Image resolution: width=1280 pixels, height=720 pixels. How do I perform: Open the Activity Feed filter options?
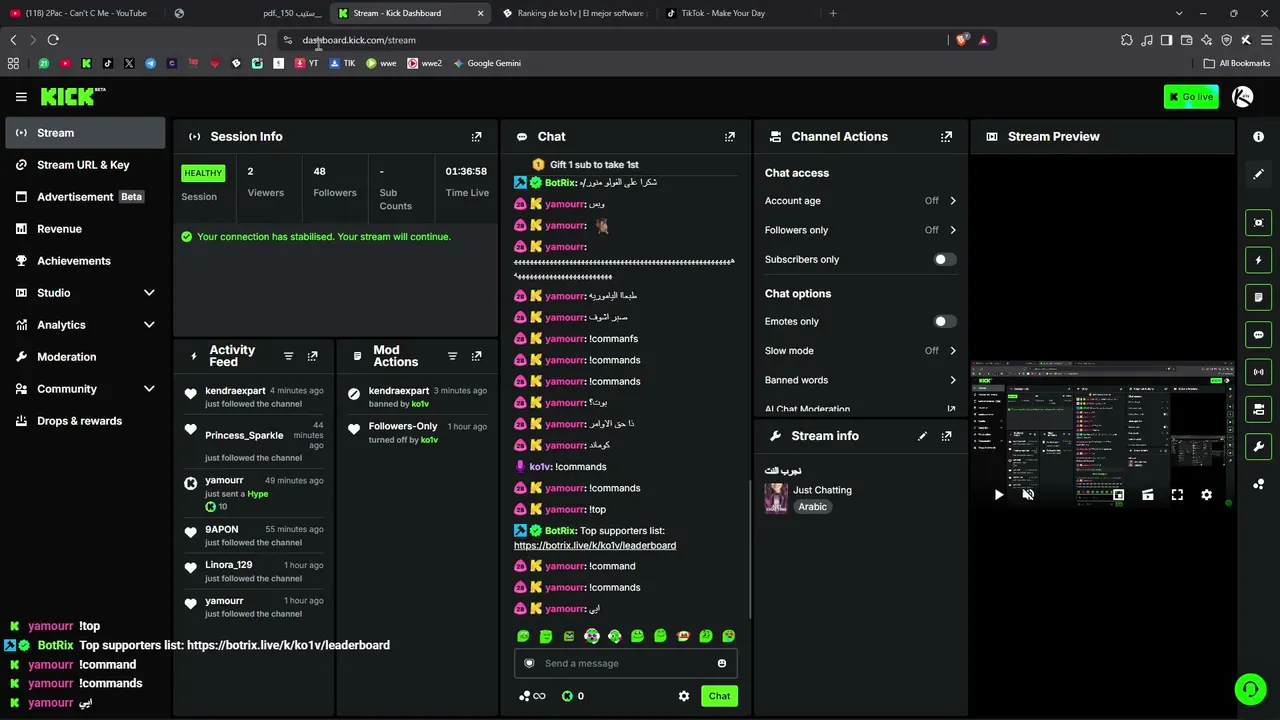(x=288, y=356)
